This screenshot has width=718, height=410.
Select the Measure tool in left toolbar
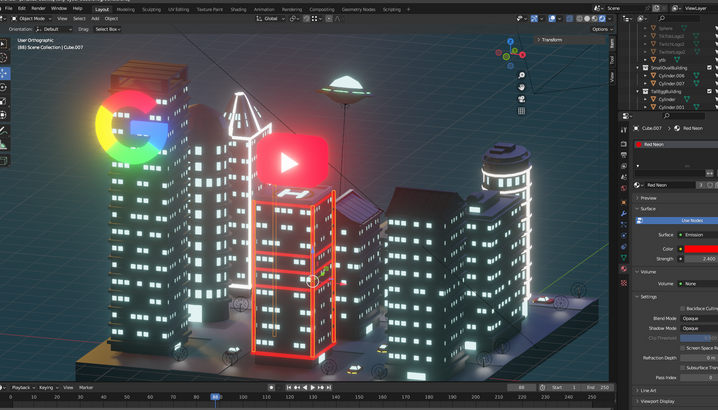point(4,145)
